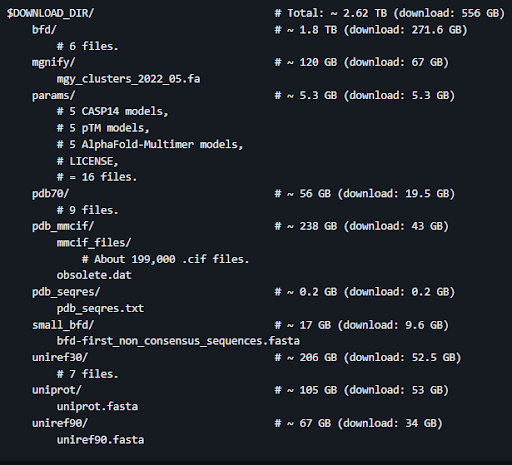Screen dimensions: 512x465
Task: Click bfd-first_non_consensus_sequences.fasta file name
Action: (x=178, y=341)
